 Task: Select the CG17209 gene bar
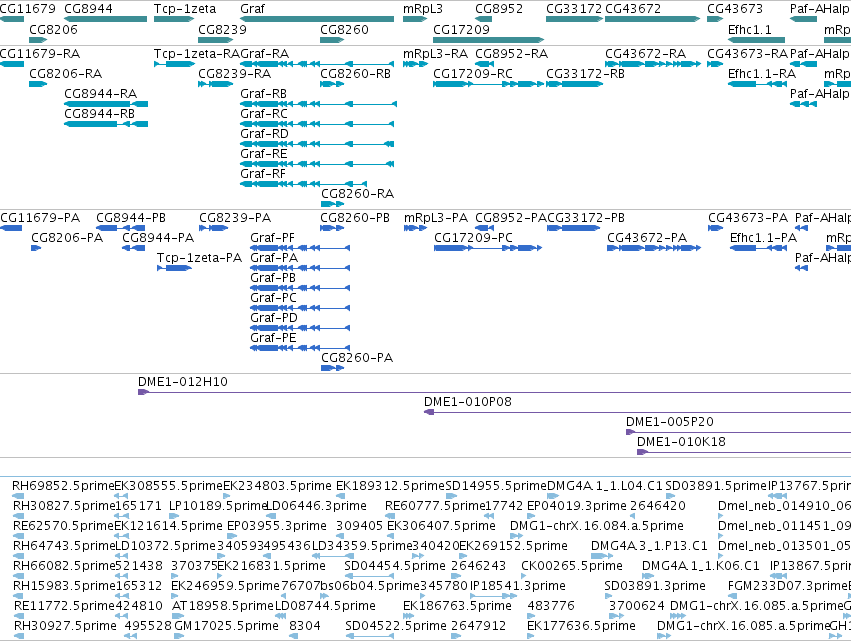coord(488,40)
